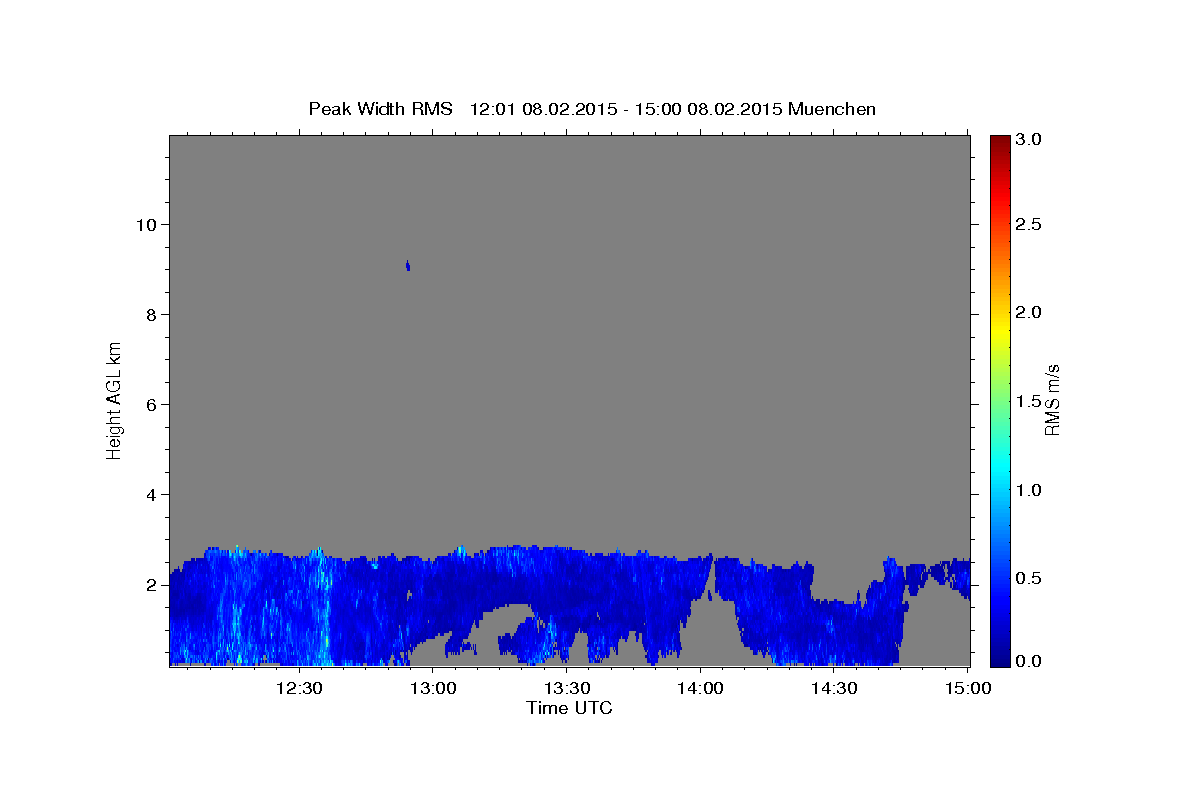The image size is (1200, 800).
Task: Click the colorbar value '0.0'
Action: tap(1029, 661)
